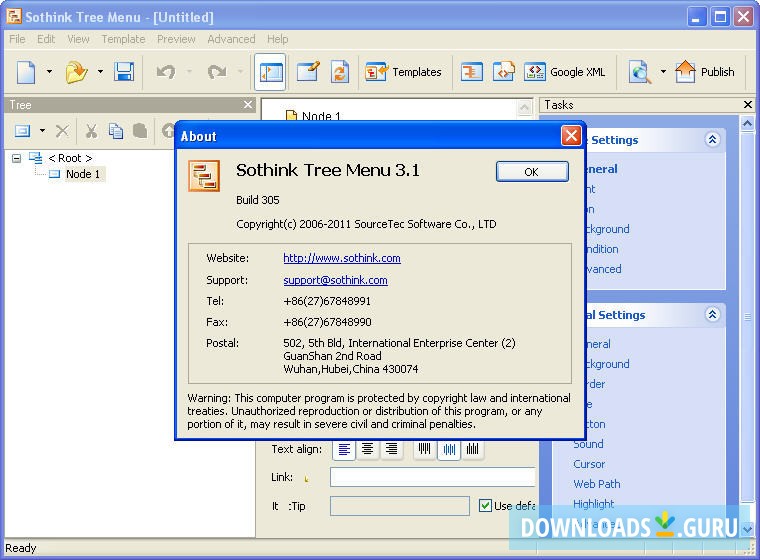Open the Preview menu
This screenshot has width=760, height=560.
pos(176,39)
